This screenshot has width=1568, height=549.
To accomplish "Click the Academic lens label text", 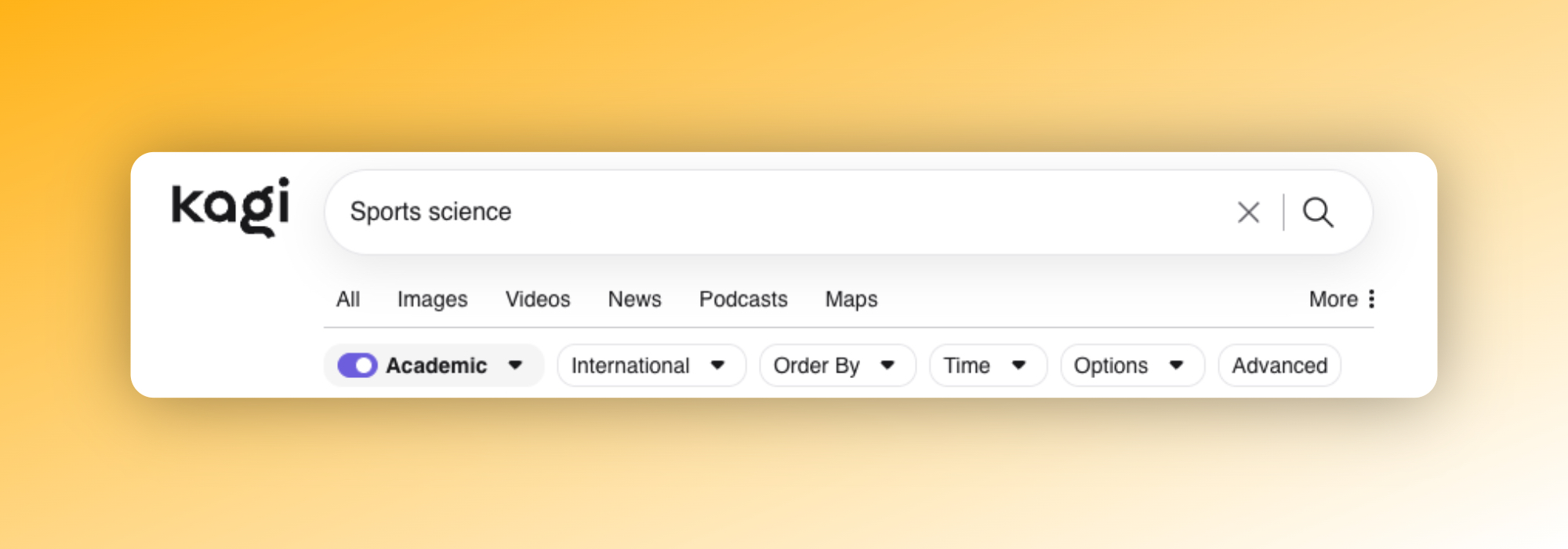I will coord(436,365).
